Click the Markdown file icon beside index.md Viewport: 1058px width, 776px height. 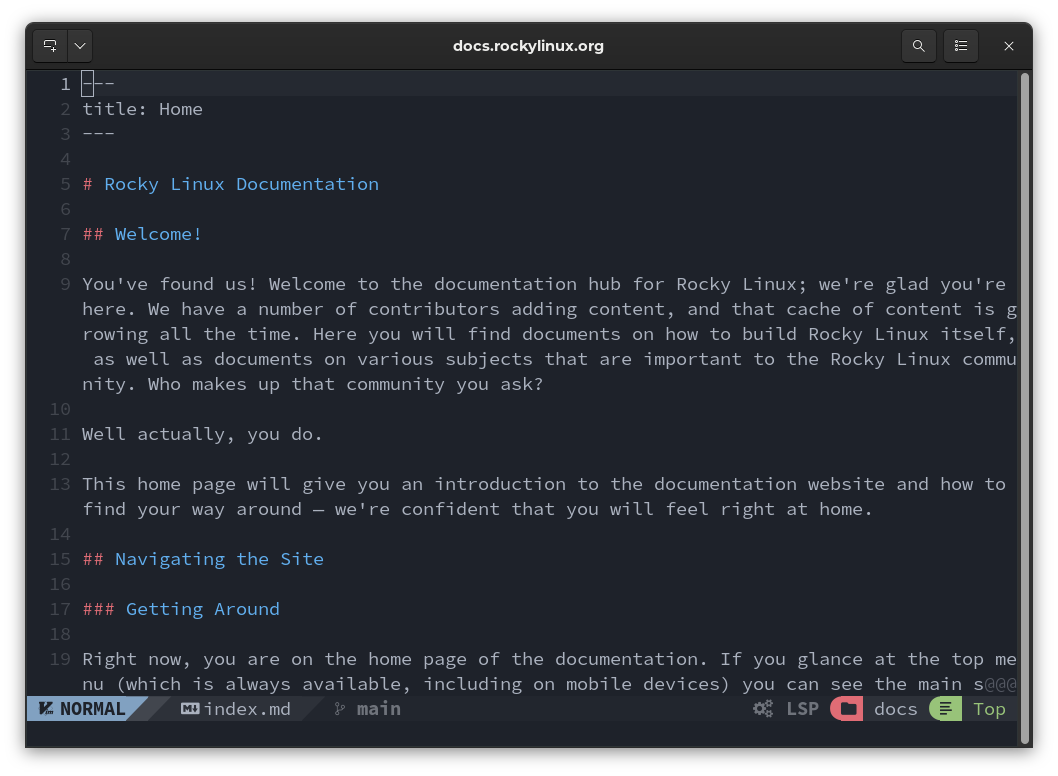pyautogui.click(x=189, y=709)
